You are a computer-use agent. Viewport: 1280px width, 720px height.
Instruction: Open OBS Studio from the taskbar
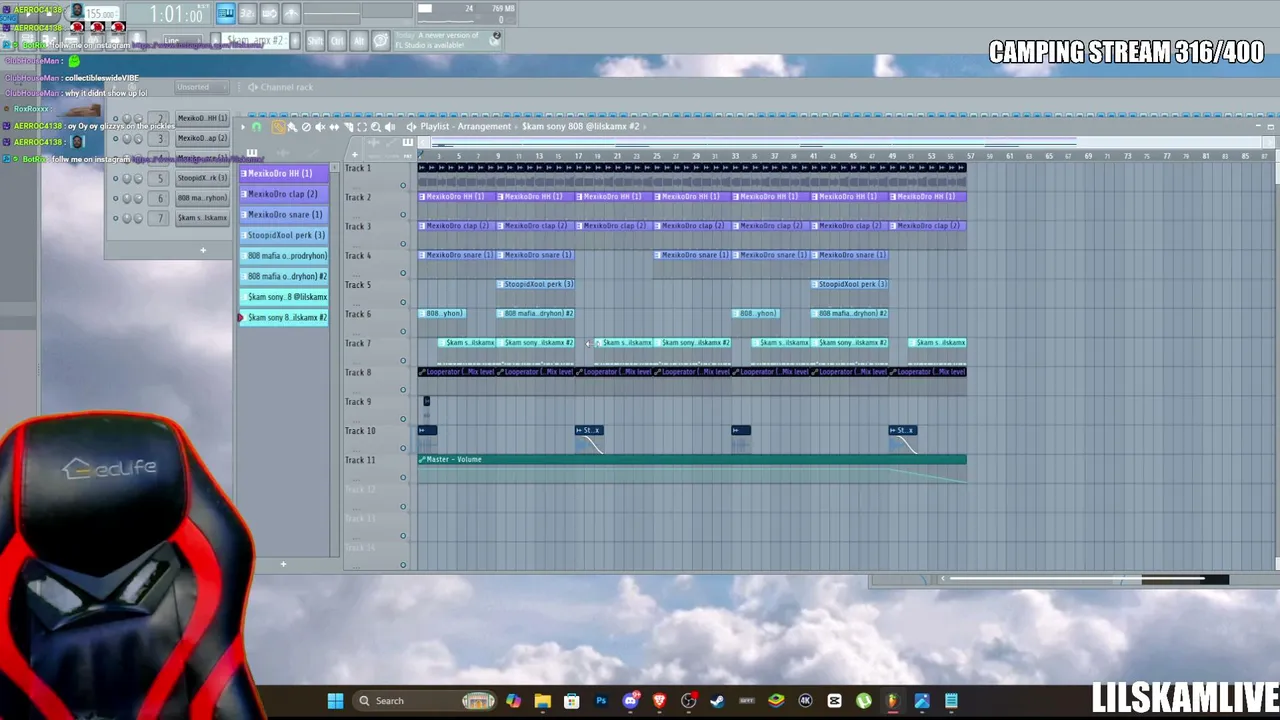click(688, 701)
